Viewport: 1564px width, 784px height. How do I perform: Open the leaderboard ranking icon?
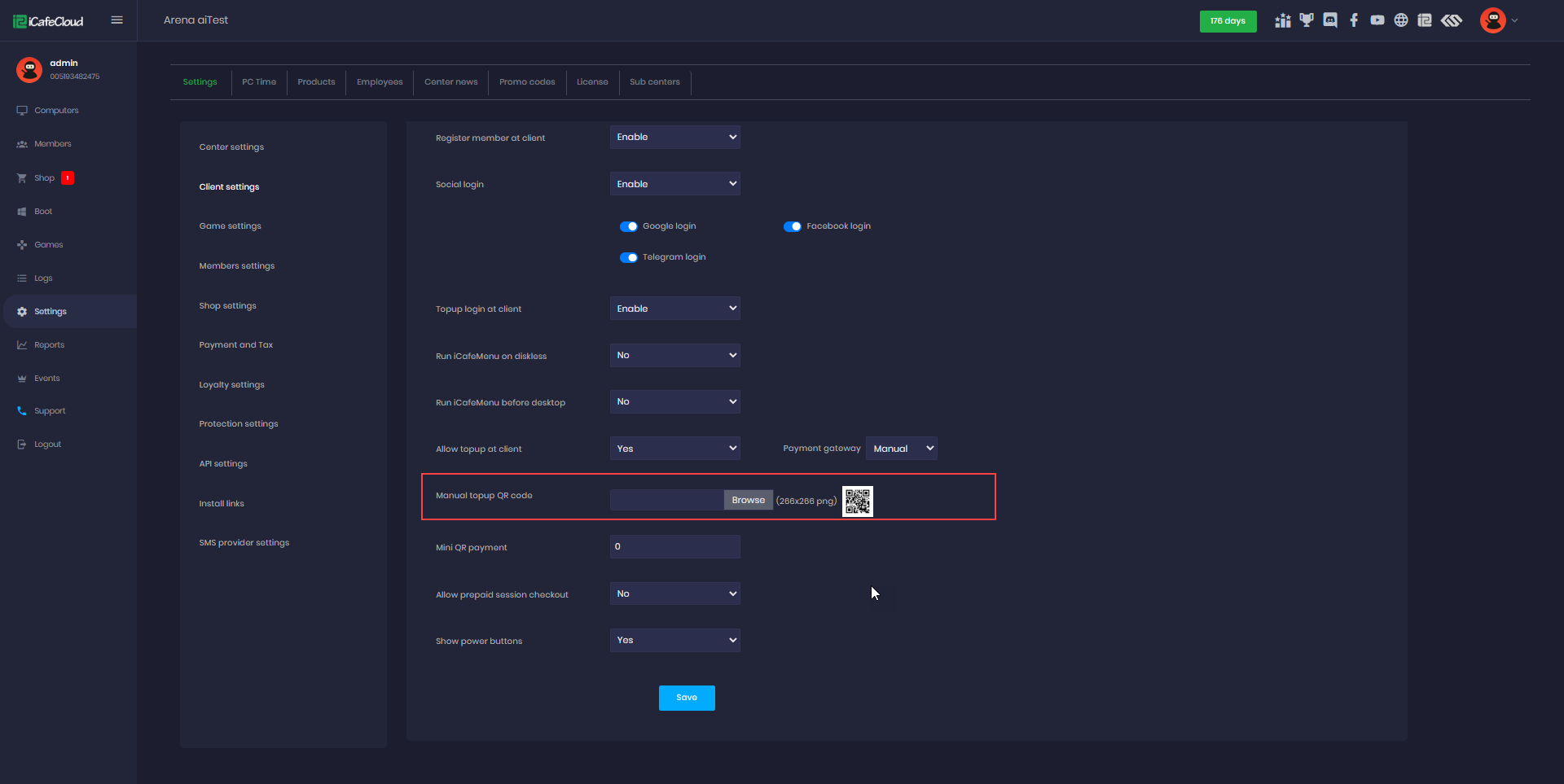pyautogui.click(x=1283, y=20)
